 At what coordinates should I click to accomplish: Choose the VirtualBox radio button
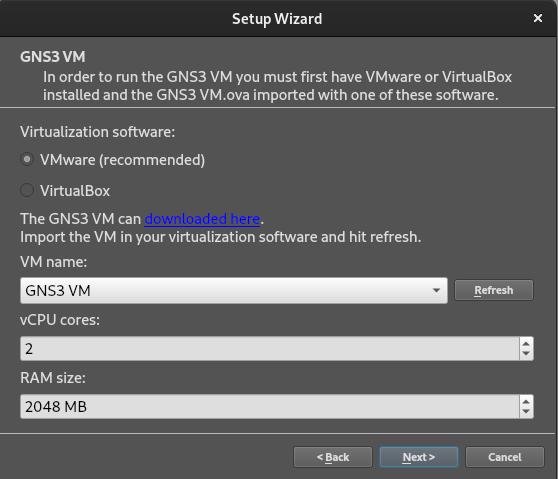pyautogui.click(x=27, y=190)
